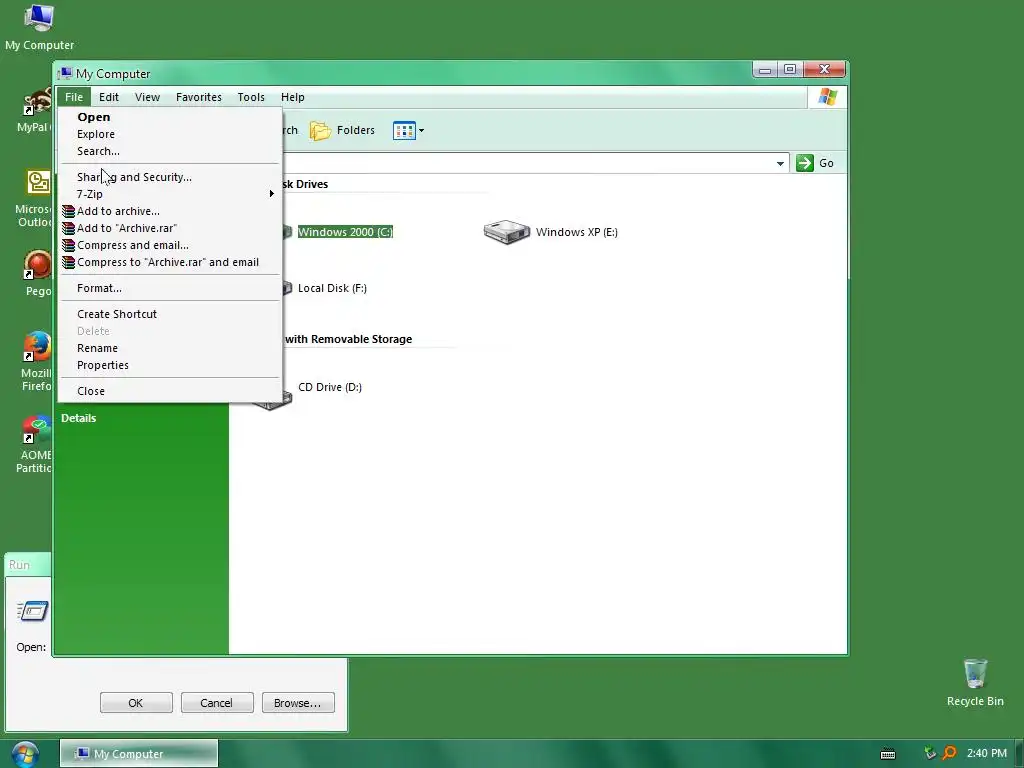Click My Computer title bar icon

coord(65,73)
